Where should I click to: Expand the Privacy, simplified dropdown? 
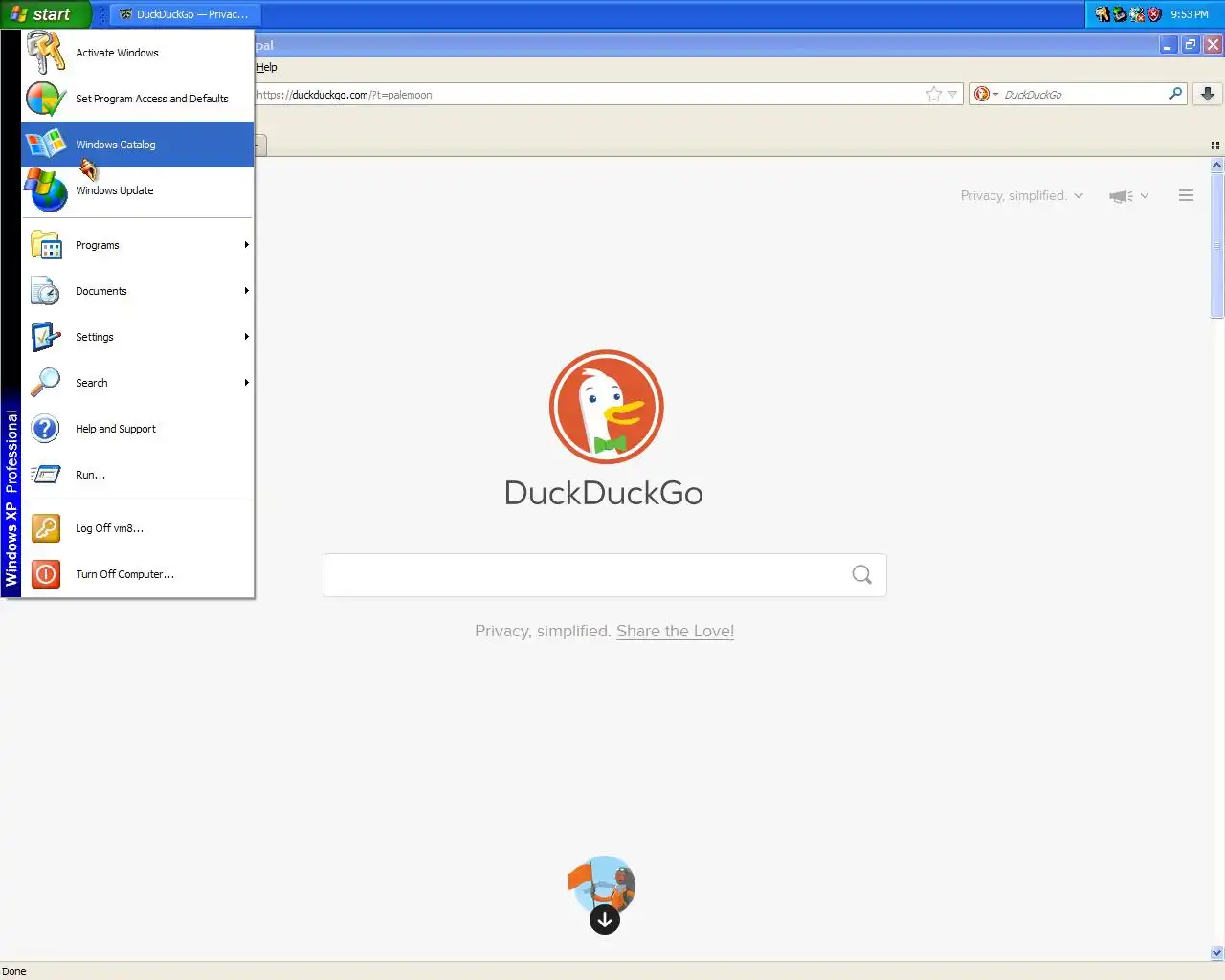tap(1021, 195)
